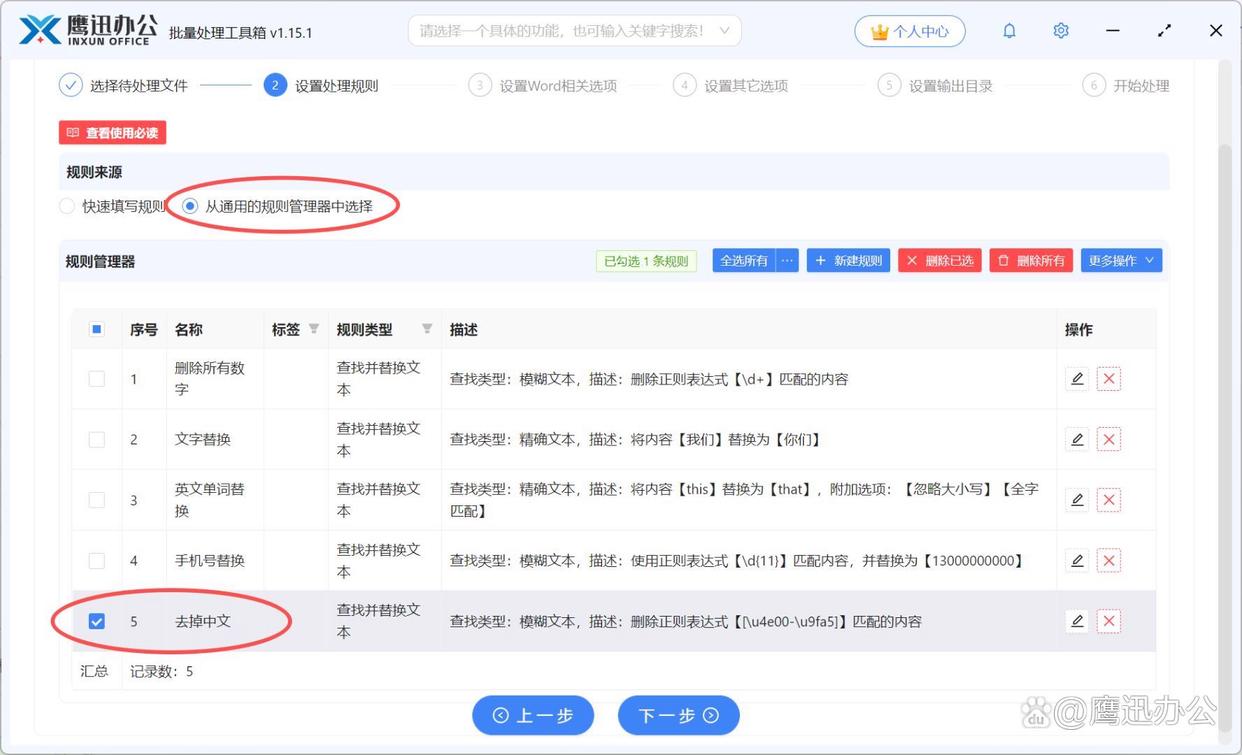1242x755 pixels.
Task: Tick the checkbox for rule 删除所有数字
Action: [97, 379]
